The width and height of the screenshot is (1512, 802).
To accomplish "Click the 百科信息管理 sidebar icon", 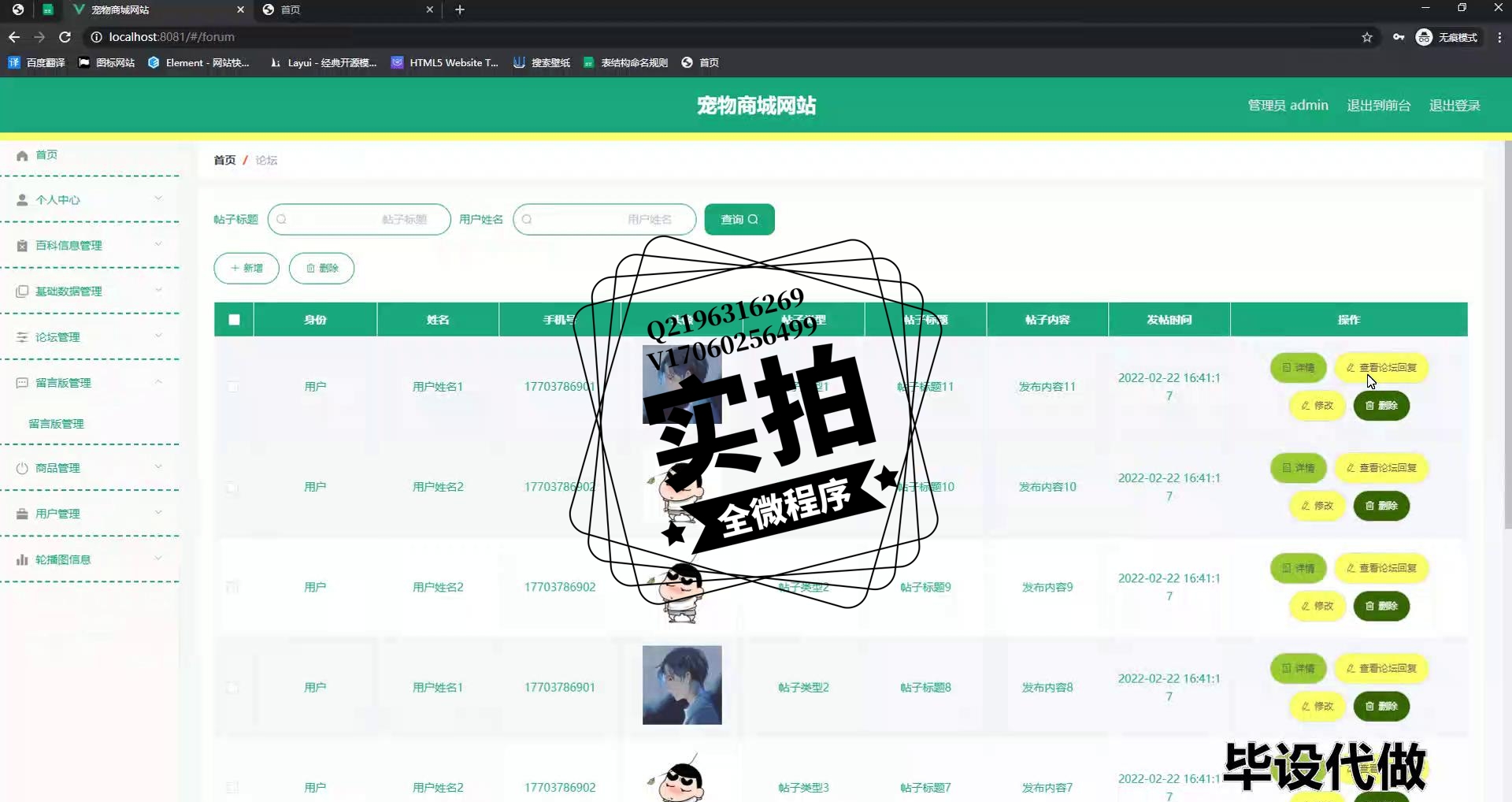I will pos(22,246).
